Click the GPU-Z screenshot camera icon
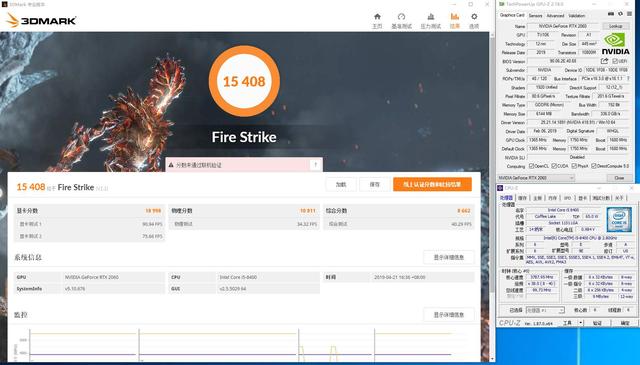Screen dimensions: 640x365 click(x=611, y=14)
